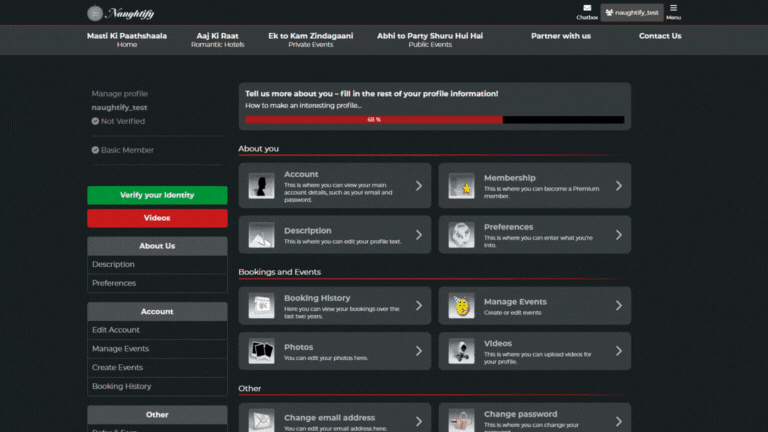
Task: Open Ek to Kam Zindagaani Private Events
Action: (311, 40)
